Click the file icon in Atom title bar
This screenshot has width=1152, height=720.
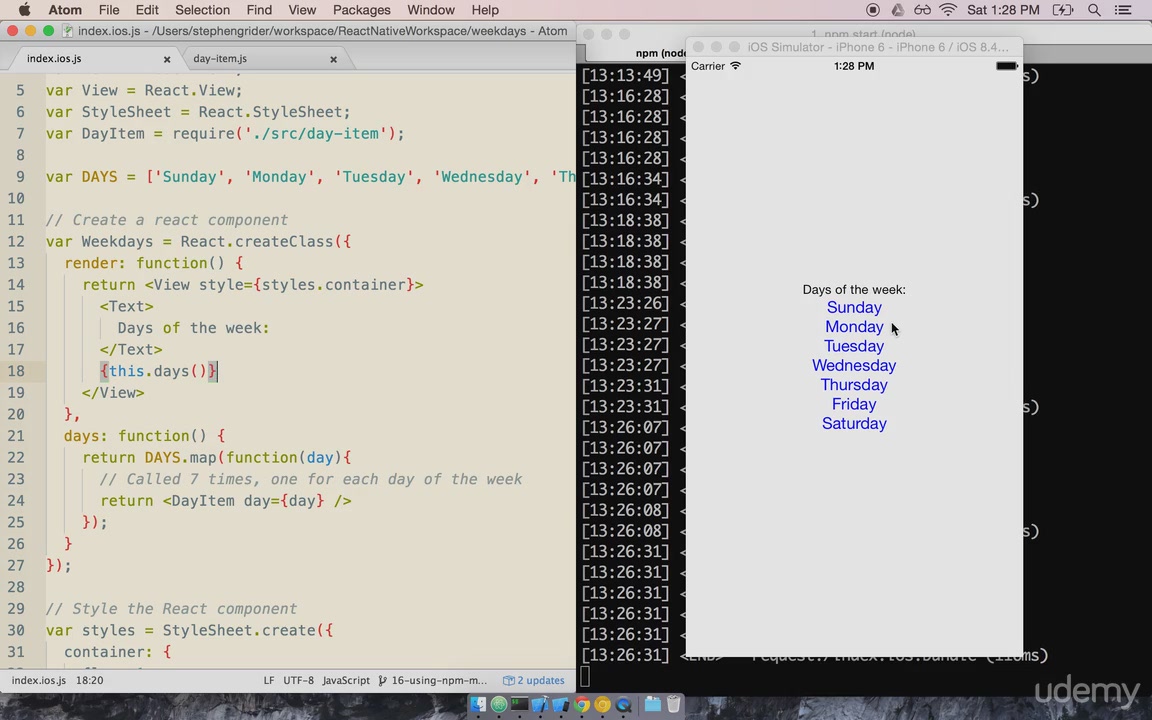(x=68, y=31)
